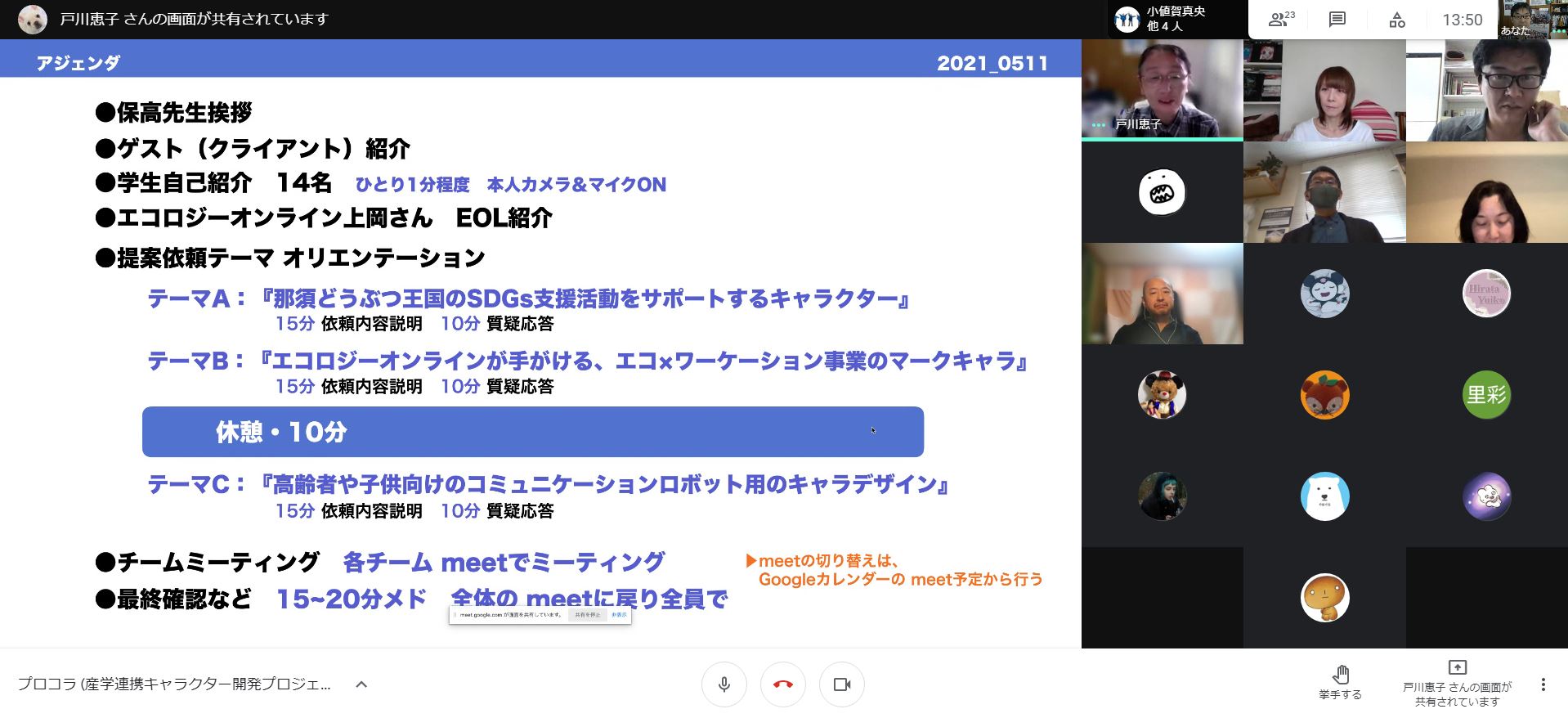This screenshot has height=718, width=1568.
Task: Select the purple galaxy cloud avatar
Action: click(x=1486, y=496)
